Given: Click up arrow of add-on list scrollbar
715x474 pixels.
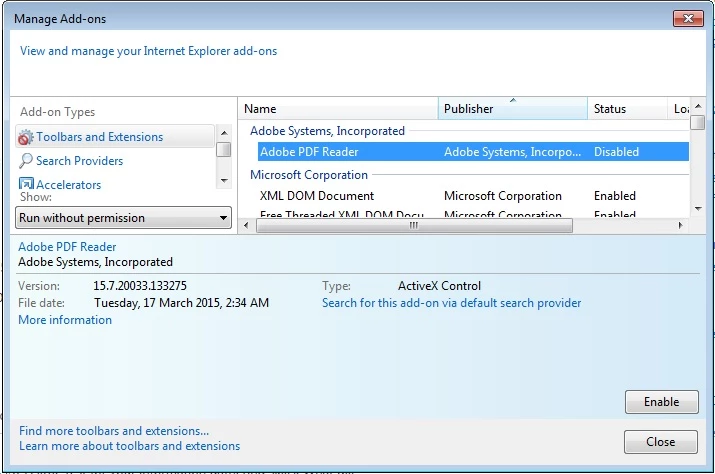Looking at the screenshot, I should (x=698, y=106).
